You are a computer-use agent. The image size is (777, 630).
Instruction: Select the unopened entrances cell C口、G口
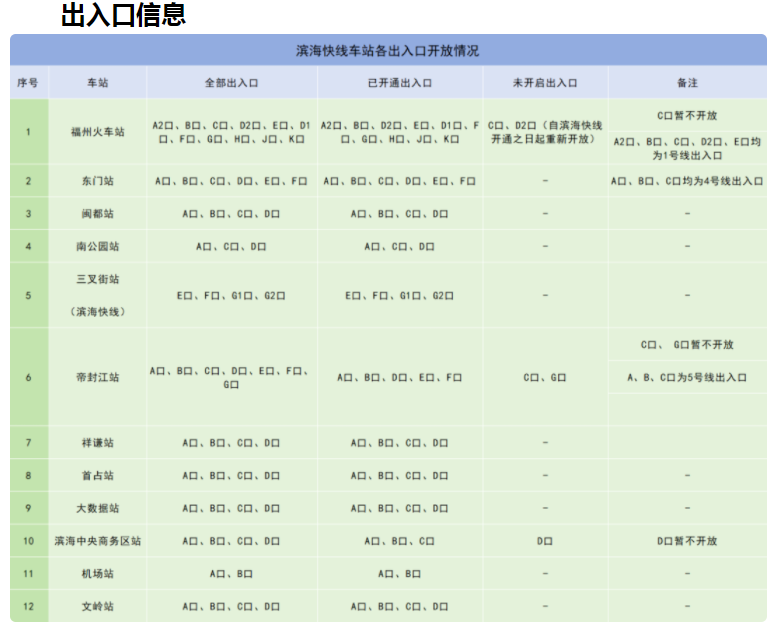[x=544, y=377]
